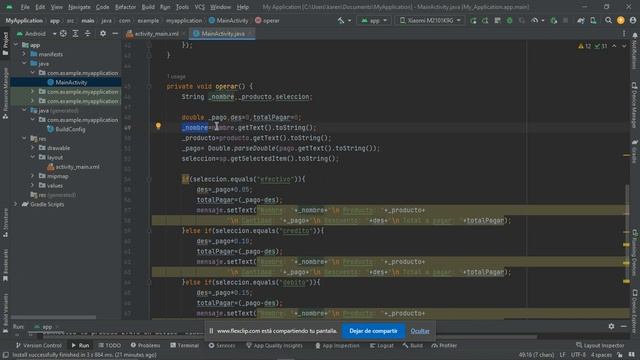Open the Run tool window button
The width and height of the screenshot is (640, 360).
pos(80,346)
